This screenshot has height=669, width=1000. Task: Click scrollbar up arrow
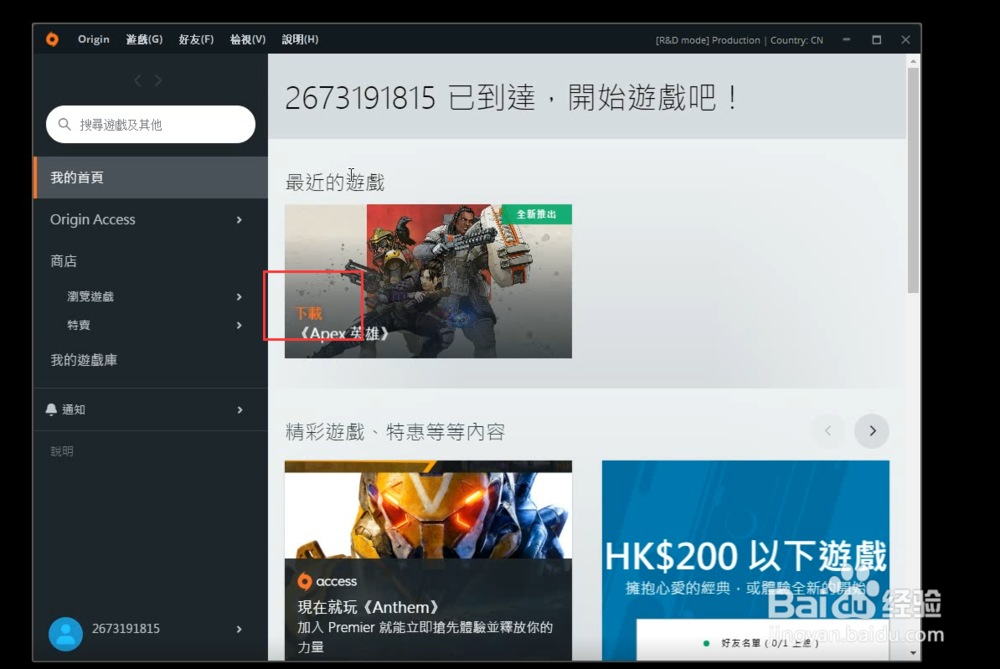click(913, 61)
